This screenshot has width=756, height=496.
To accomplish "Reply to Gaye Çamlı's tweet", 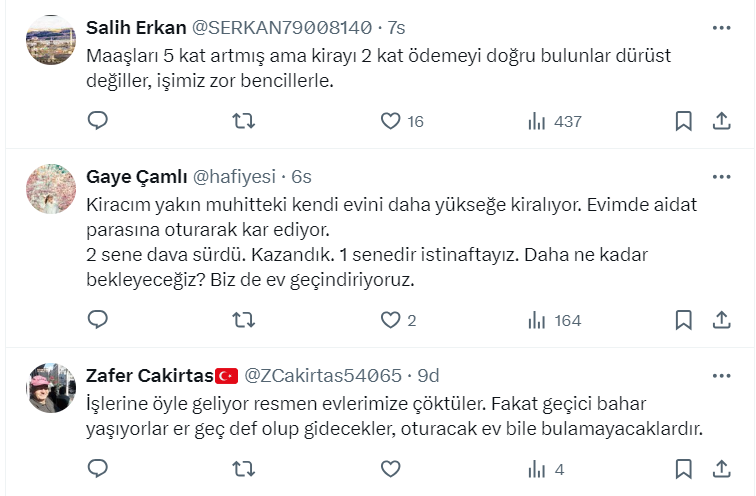I will pyautogui.click(x=98, y=320).
